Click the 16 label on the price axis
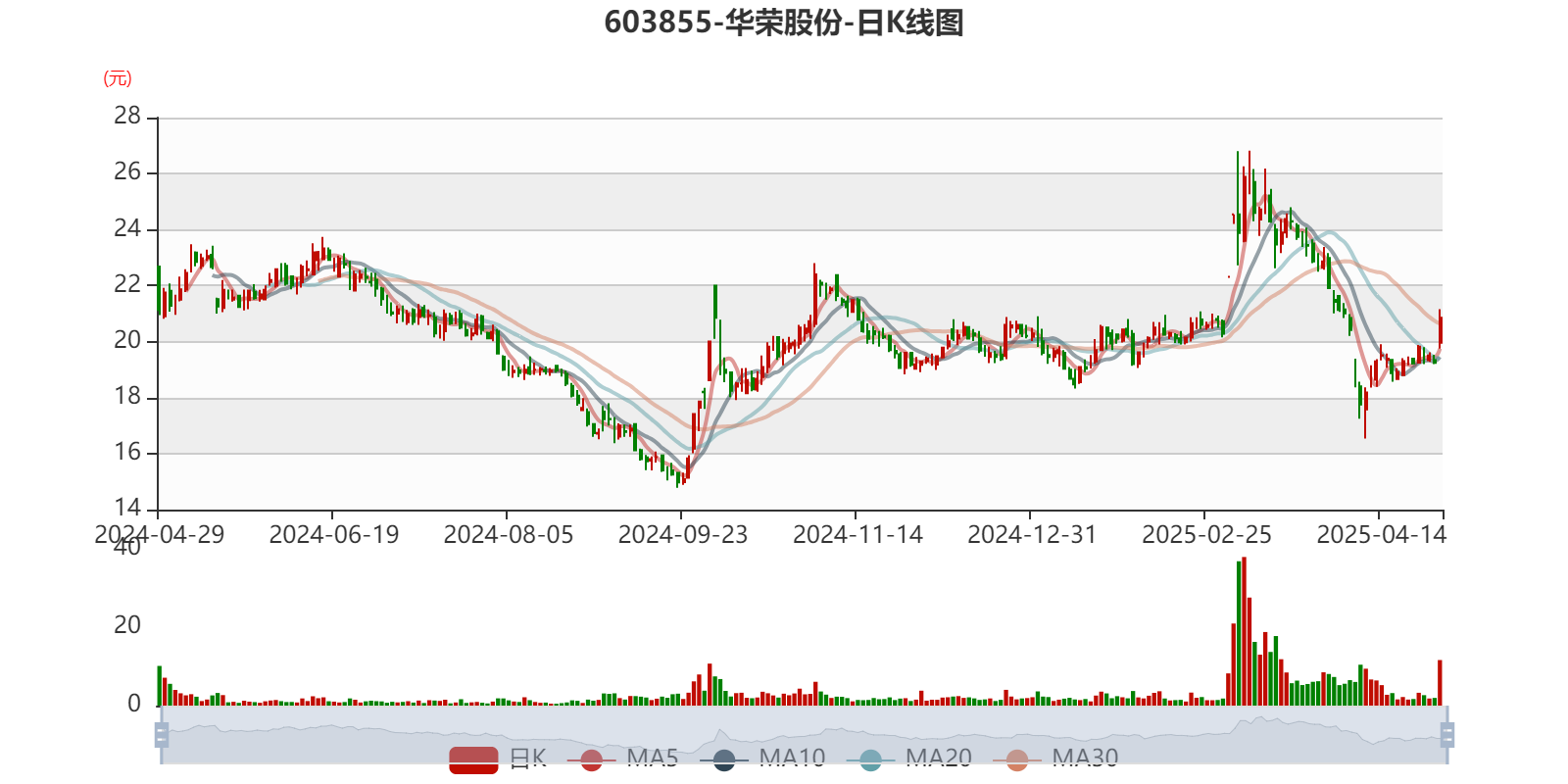Image resolution: width=1568 pixels, height=784 pixels. [x=127, y=453]
